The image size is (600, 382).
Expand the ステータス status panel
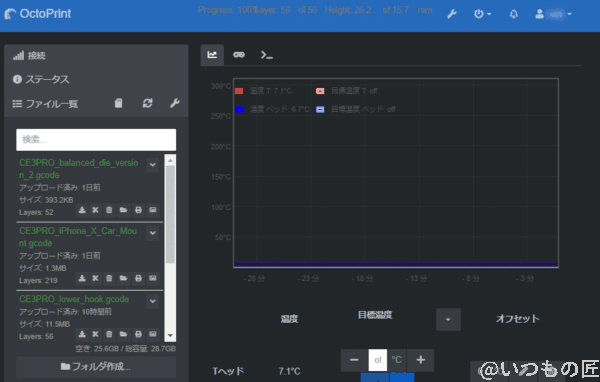(x=41, y=79)
